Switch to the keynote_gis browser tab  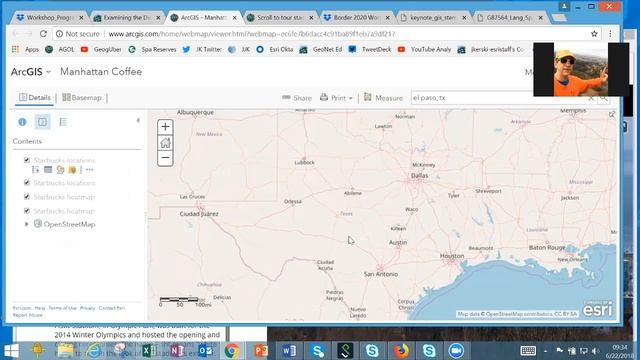[433, 18]
